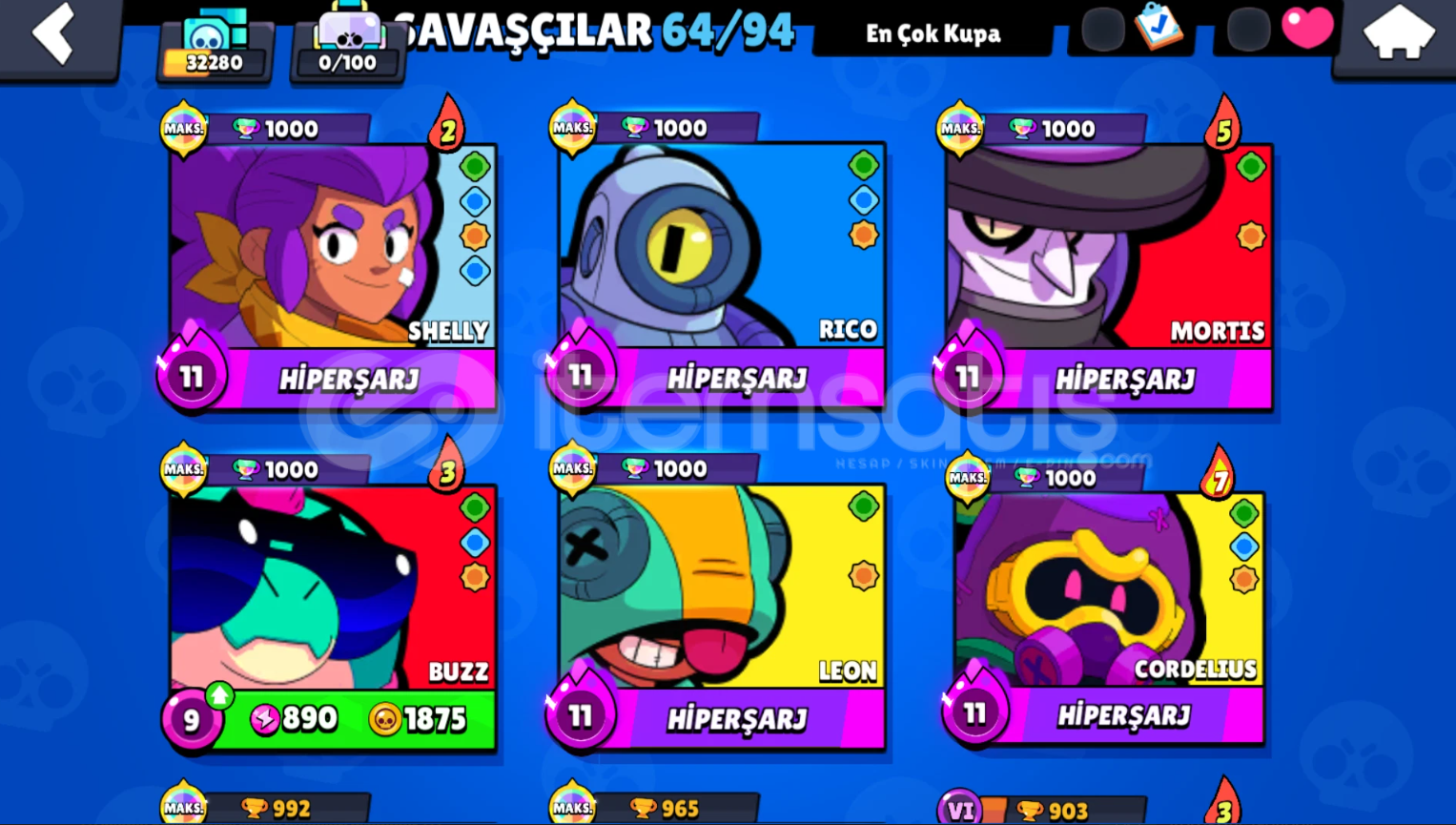The image size is (1456, 825).
Task: Toggle the dark switch beside clipboard icon
Action: [1102, 30]
